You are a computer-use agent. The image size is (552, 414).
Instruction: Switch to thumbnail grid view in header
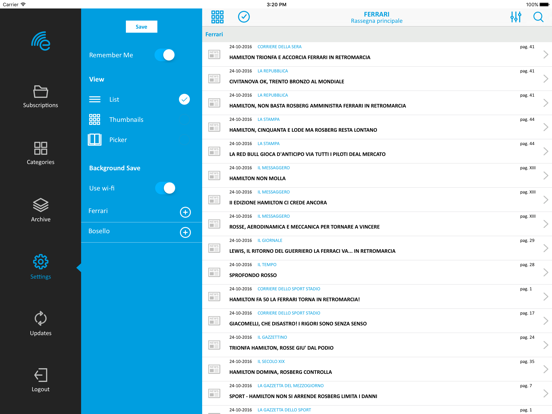click(217, 17)
